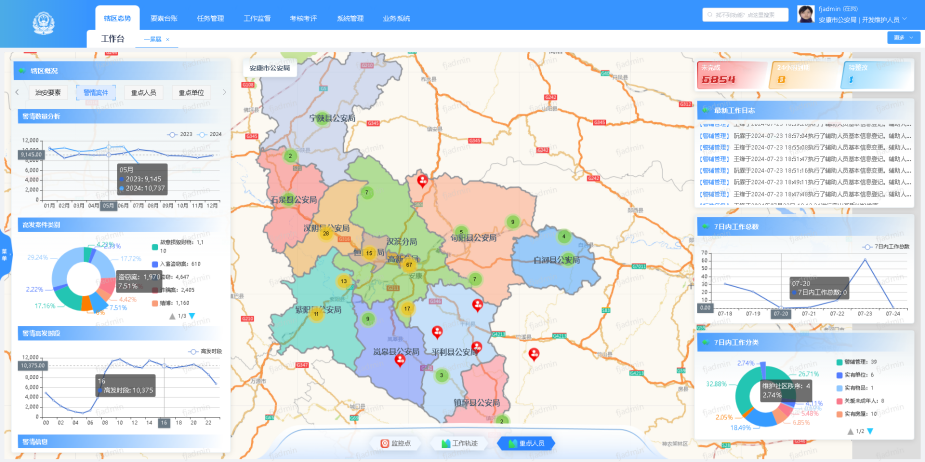The image size is (925, 462).
Task: Open the 任务管理 menu
Action: 210,19
